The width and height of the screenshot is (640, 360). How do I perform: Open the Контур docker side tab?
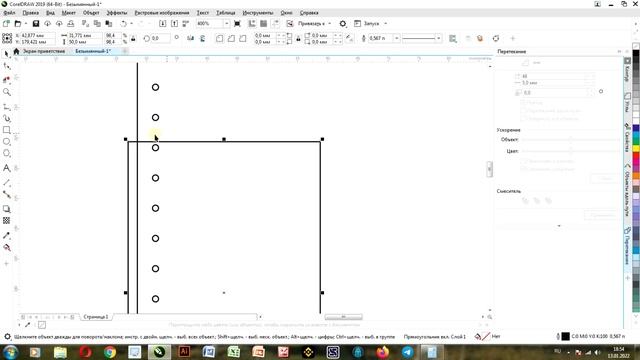tap(627, 70)
